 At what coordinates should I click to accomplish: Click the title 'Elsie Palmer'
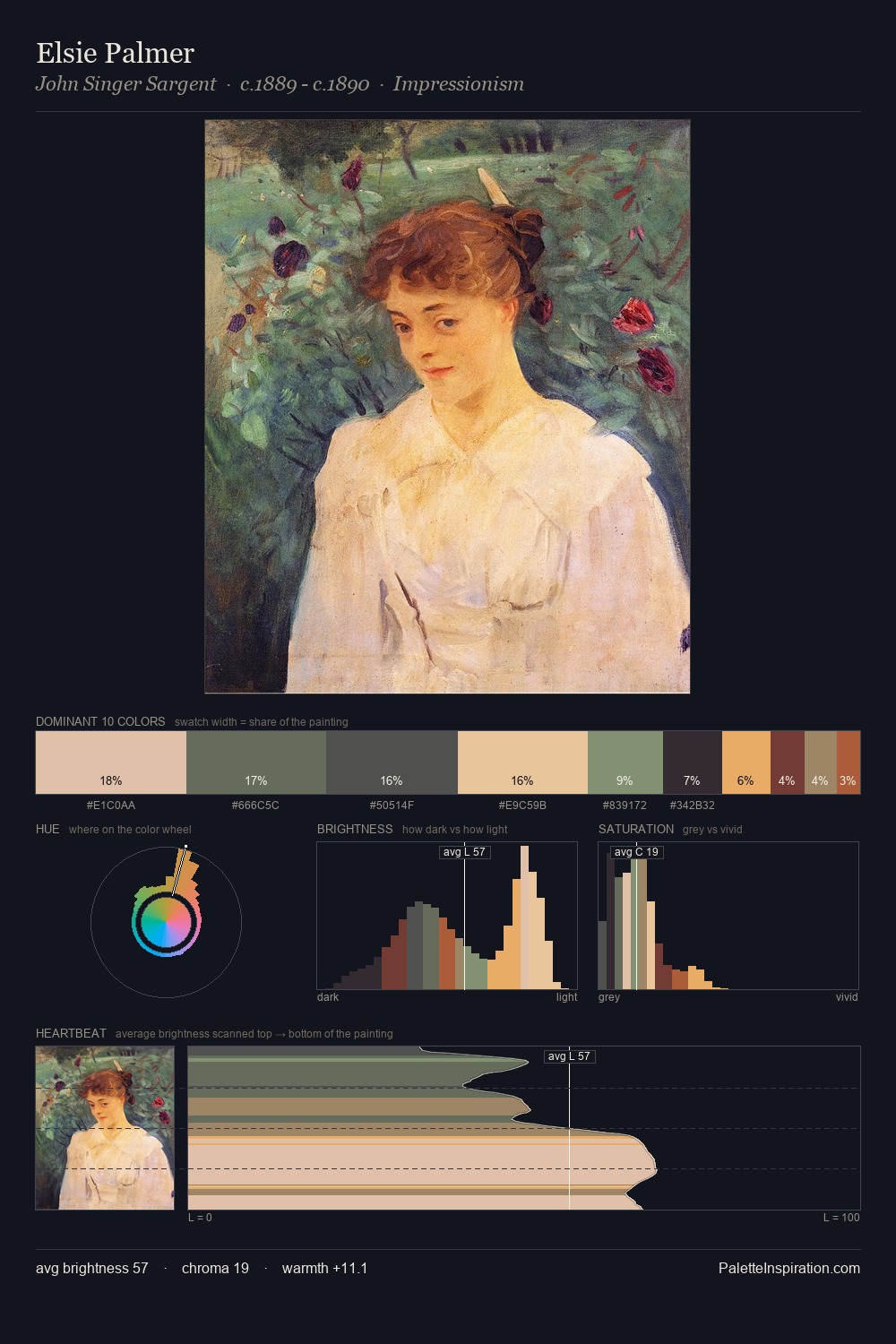point(115,53)
